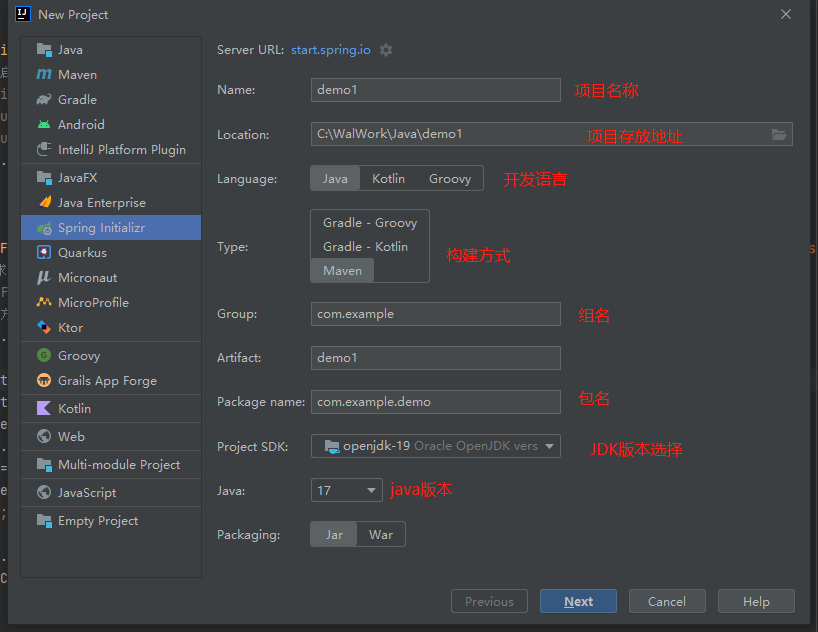Select Empty Project in the list
This screenshot has height=632, width=818.
click(x=111, y=521)
